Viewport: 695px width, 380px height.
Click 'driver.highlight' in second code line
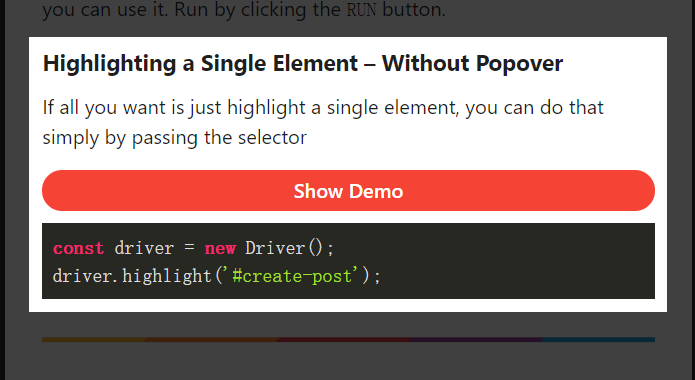point(132,276)
